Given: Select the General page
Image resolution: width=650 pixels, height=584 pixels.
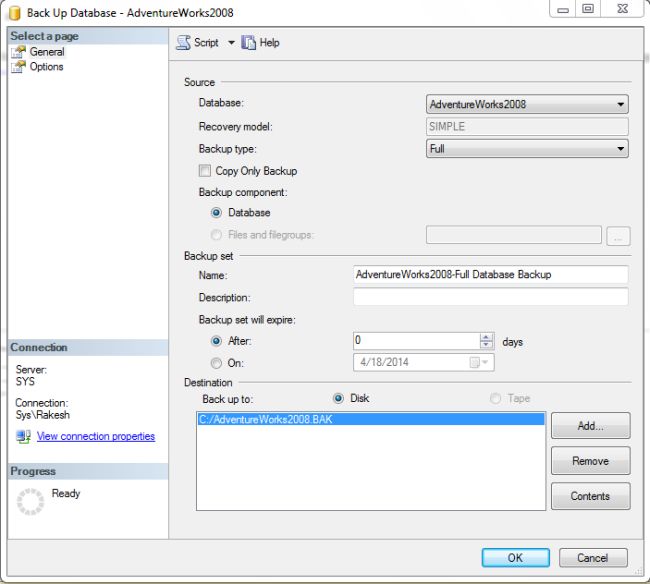Looking at the screenshot, I should (x=47, y=52).
